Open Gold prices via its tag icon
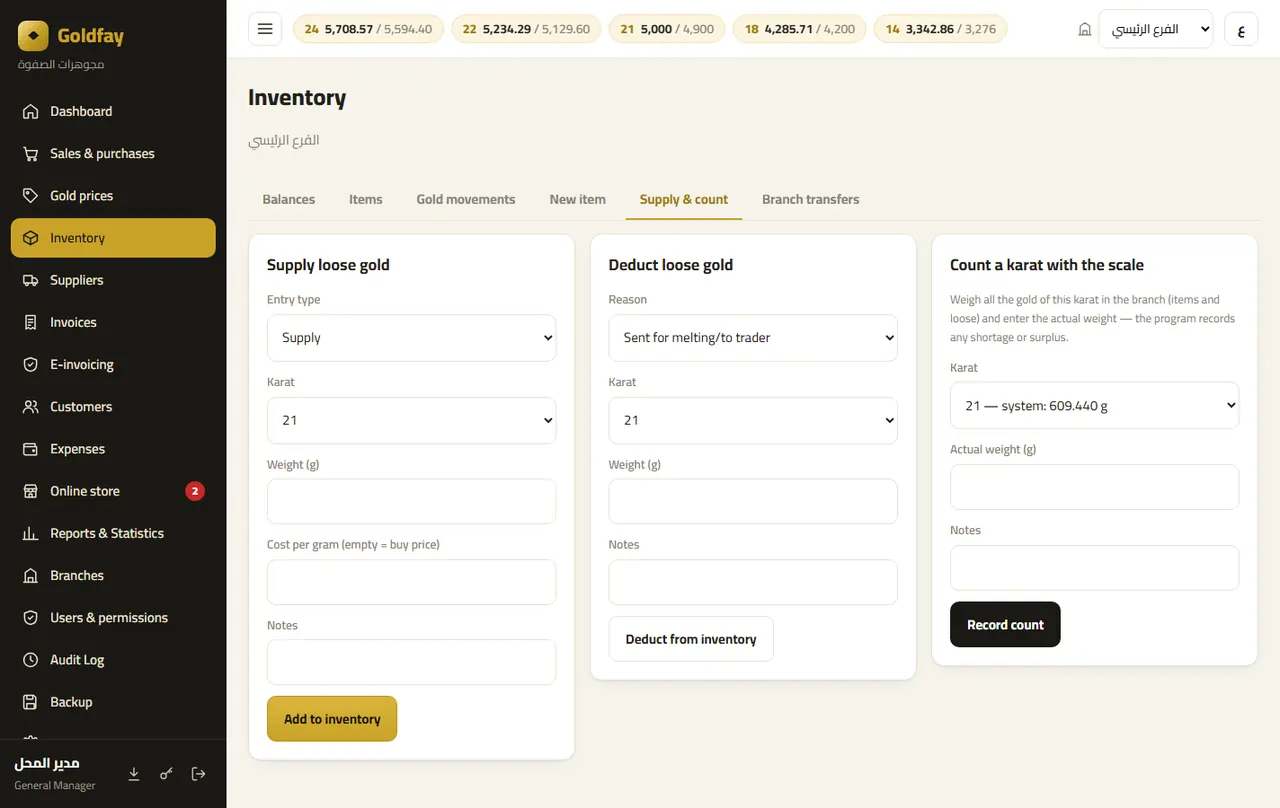This screenshot has width=1280, height=808. pos(31,196)
